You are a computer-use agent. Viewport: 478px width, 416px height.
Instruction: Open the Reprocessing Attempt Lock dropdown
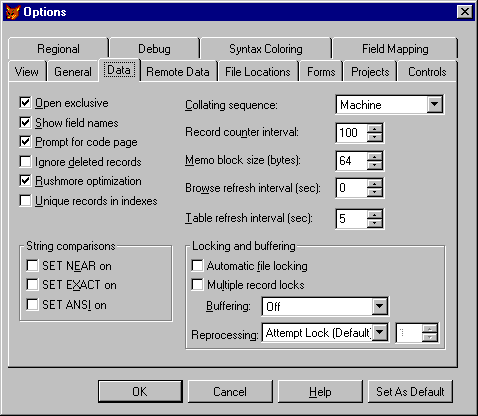click(x=379, y=332)
